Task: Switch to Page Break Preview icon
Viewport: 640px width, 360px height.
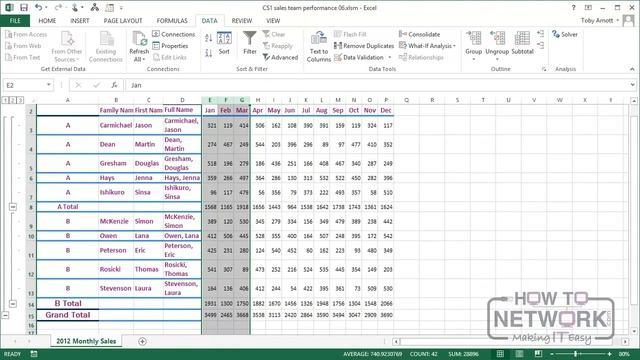Action: [538, 354]
